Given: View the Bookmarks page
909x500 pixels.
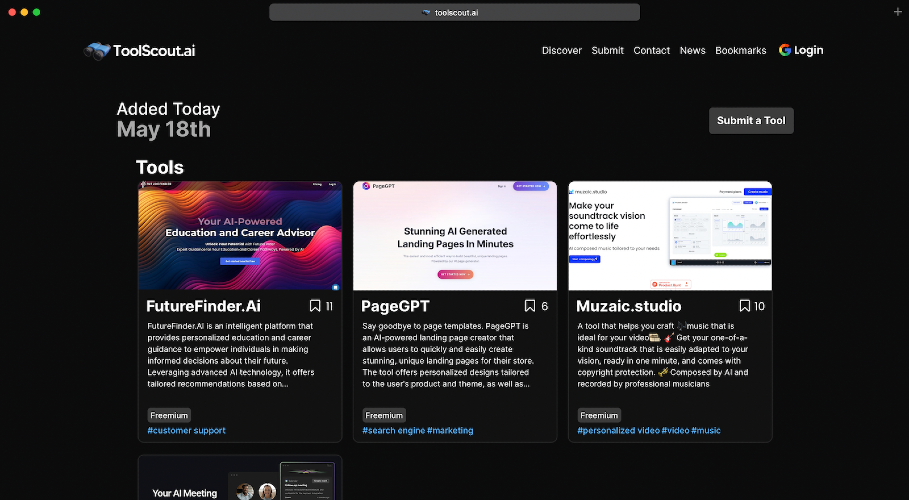Looking at the screenshot, I should pos(741,50).
